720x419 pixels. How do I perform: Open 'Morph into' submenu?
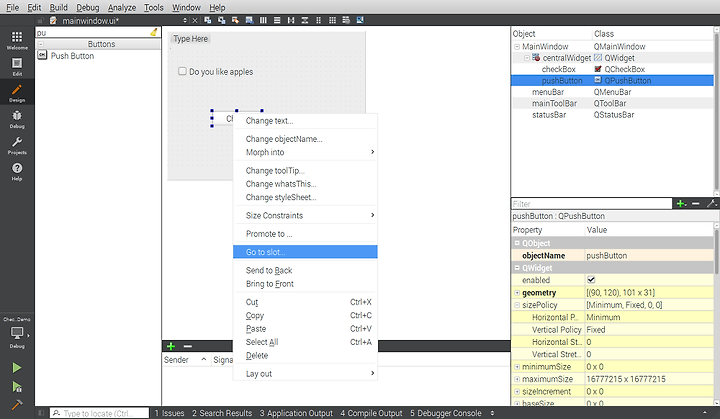(x=305, y=152)
